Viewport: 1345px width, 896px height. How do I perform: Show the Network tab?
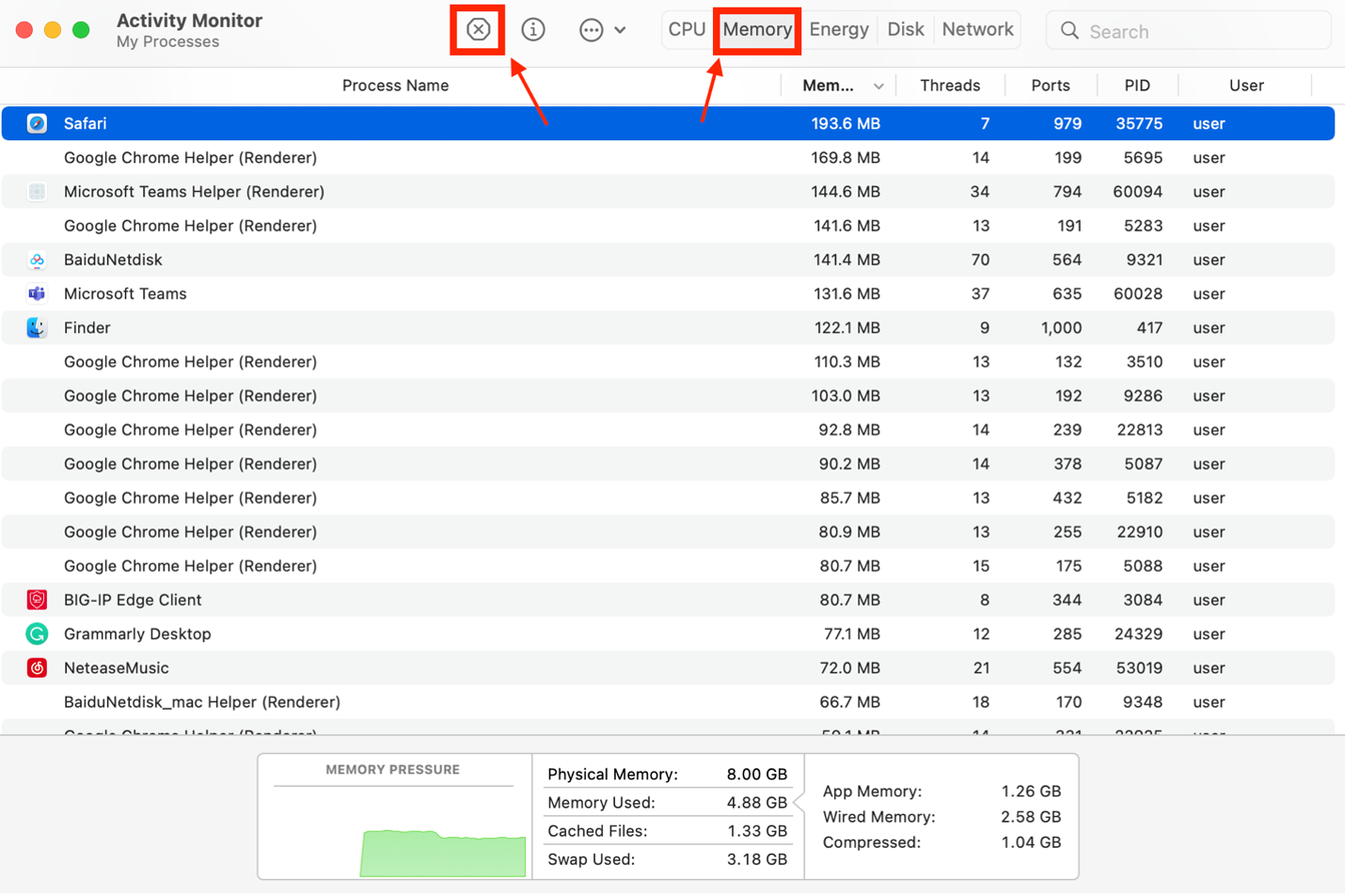pos(977,30)
